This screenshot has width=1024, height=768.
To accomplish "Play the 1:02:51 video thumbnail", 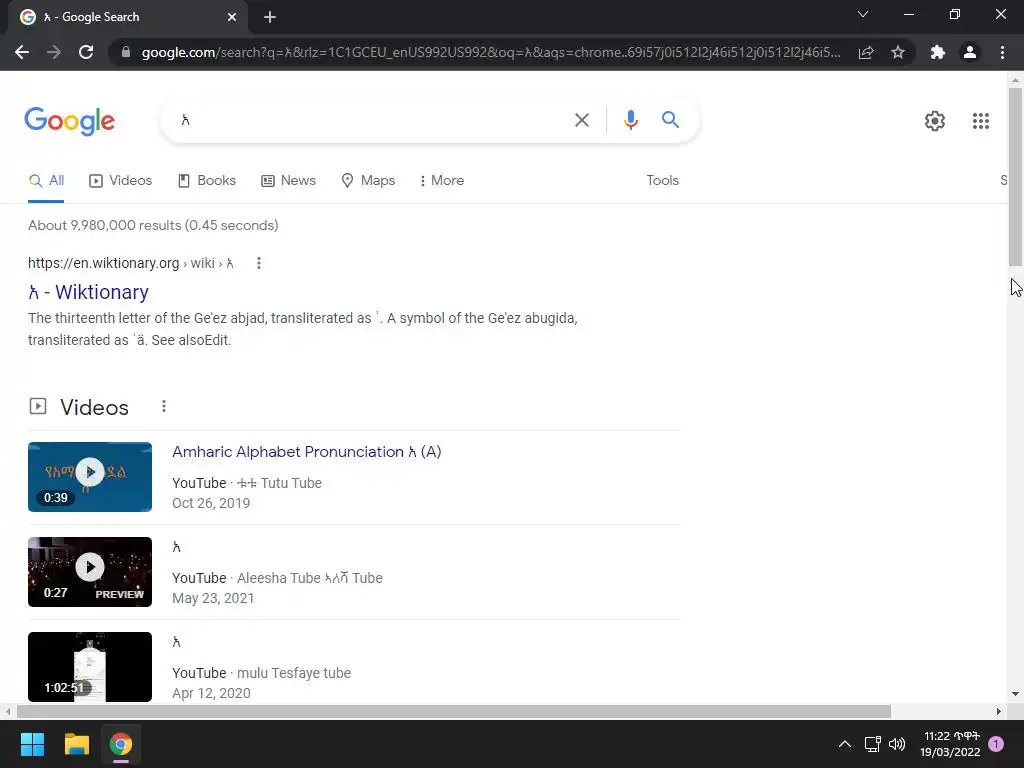I will pos(90,667).
